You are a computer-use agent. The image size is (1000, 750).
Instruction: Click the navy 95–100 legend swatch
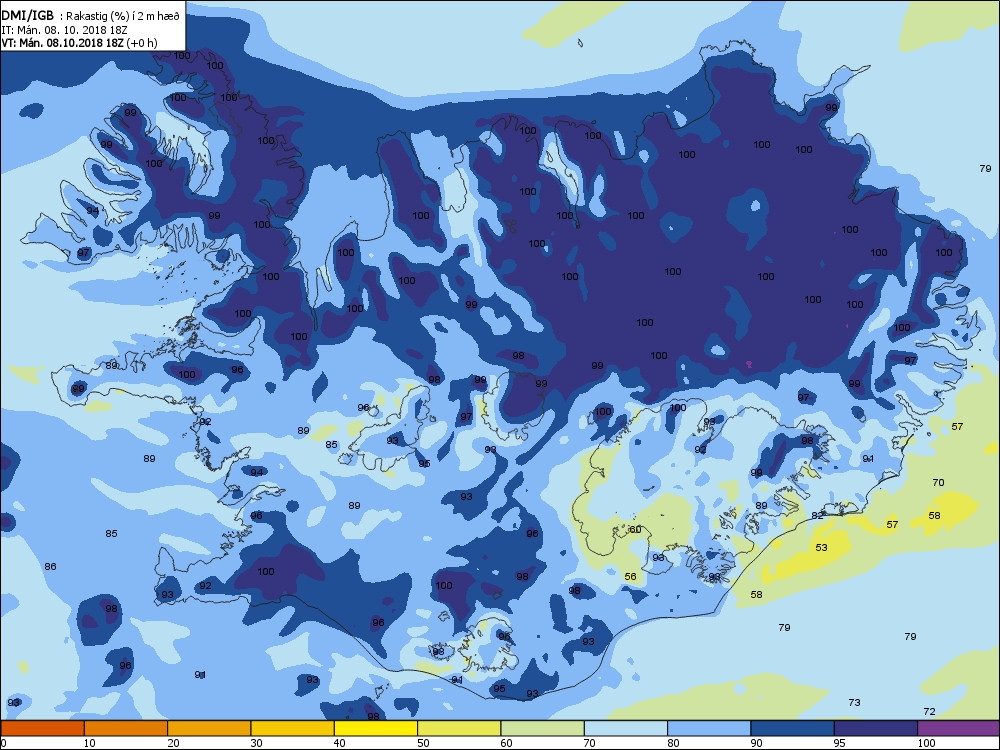point(876,728)
